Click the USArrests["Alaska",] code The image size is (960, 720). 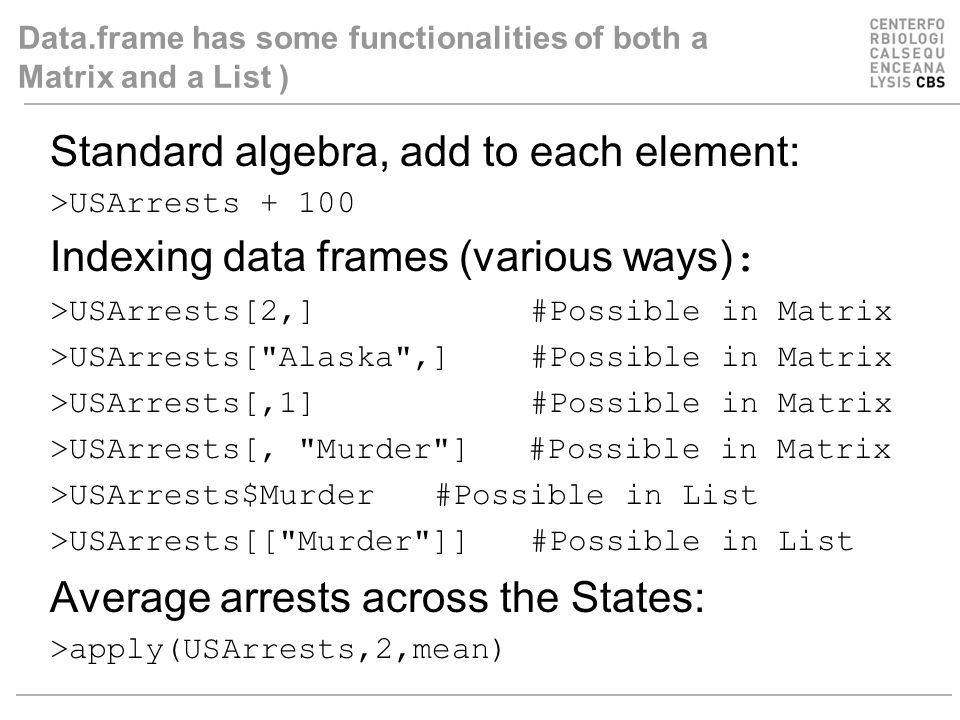(249, 358)
